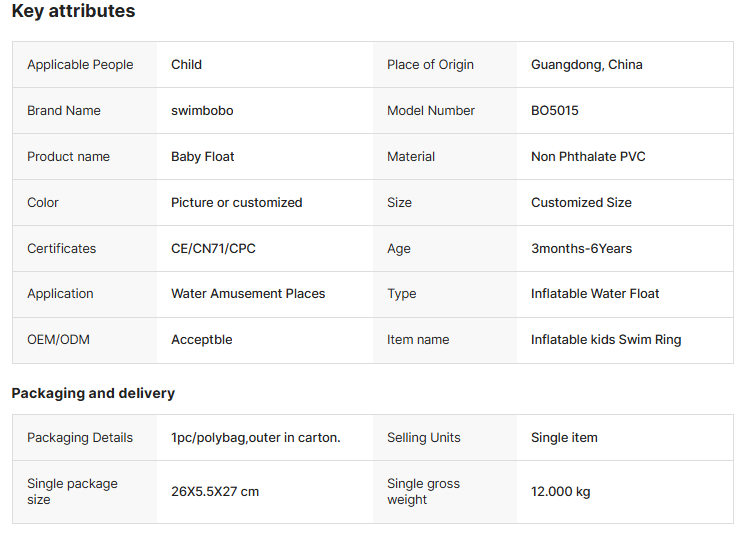Click the Key attributes heading
747x538 pixels.
73,12
